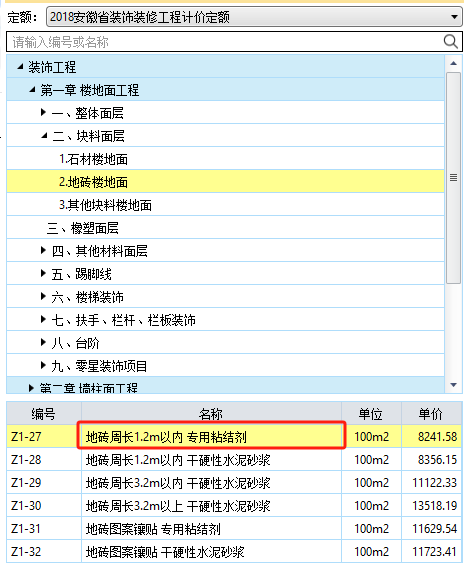Select row Z1-32 code cell

tap(43, 552)
